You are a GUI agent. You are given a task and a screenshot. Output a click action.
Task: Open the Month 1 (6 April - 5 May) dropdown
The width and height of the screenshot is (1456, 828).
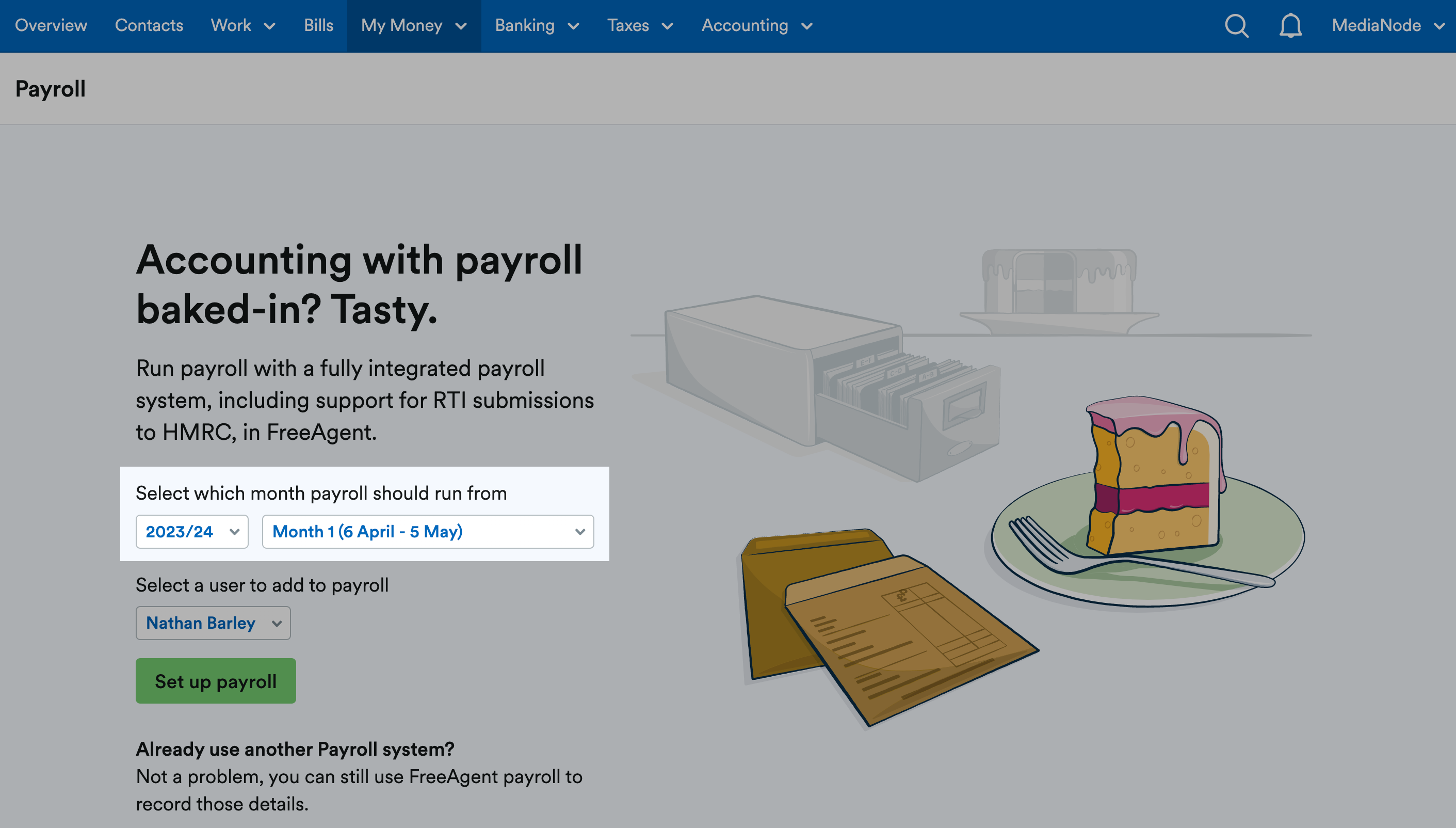428,531
